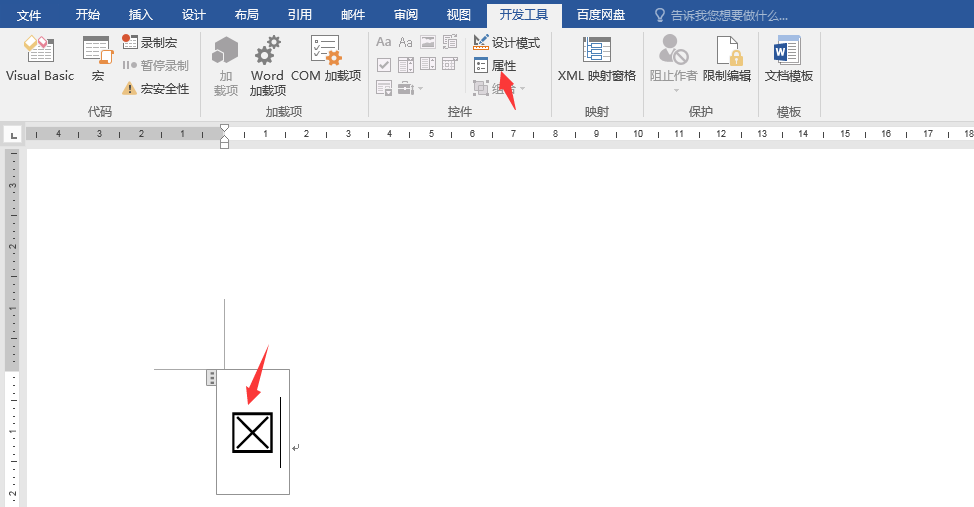The width and height of the screenshot is (974, 507).
Task: Click the 告诉我您想要做什么 search box
Action: point(721,15)
